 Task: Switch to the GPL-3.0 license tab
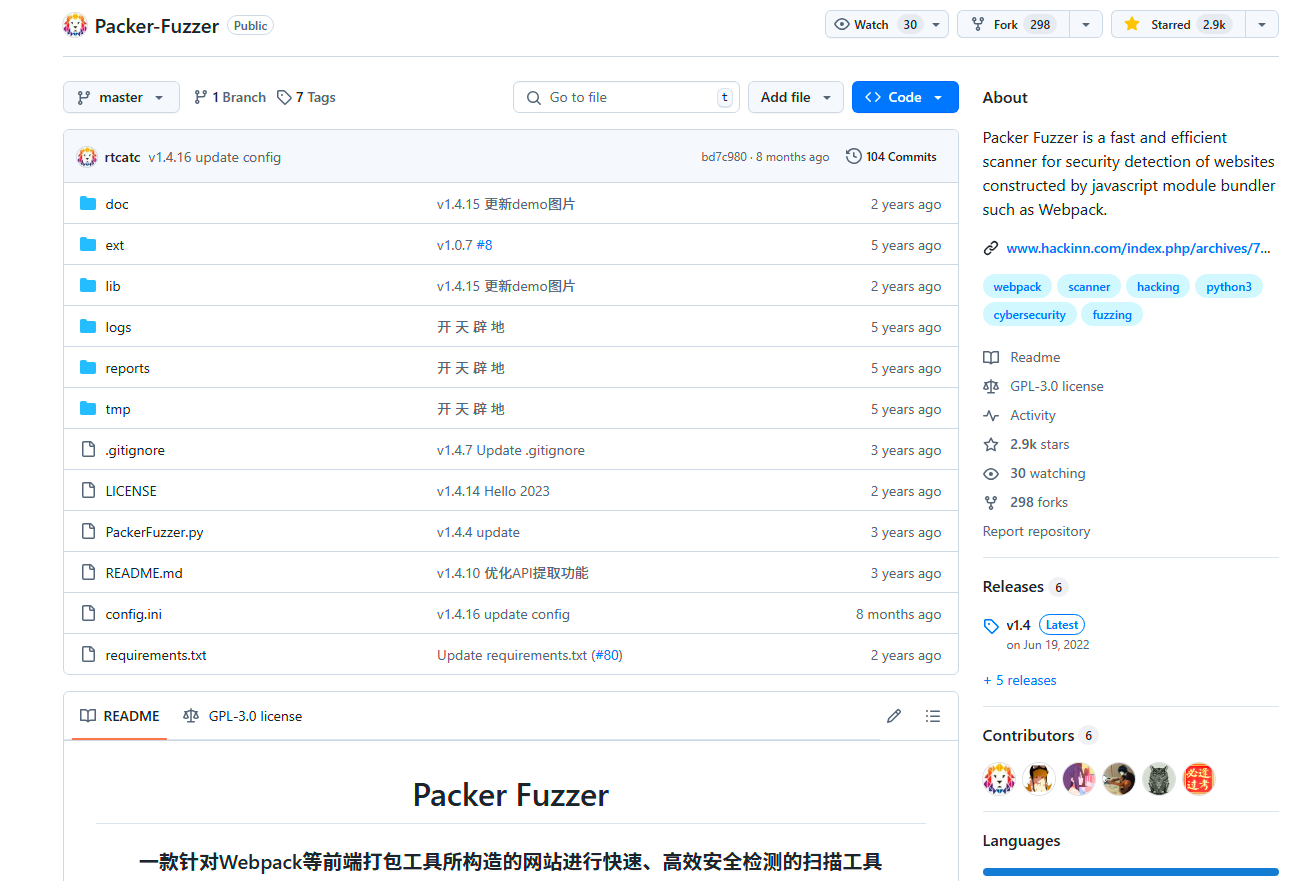(242, 716)
